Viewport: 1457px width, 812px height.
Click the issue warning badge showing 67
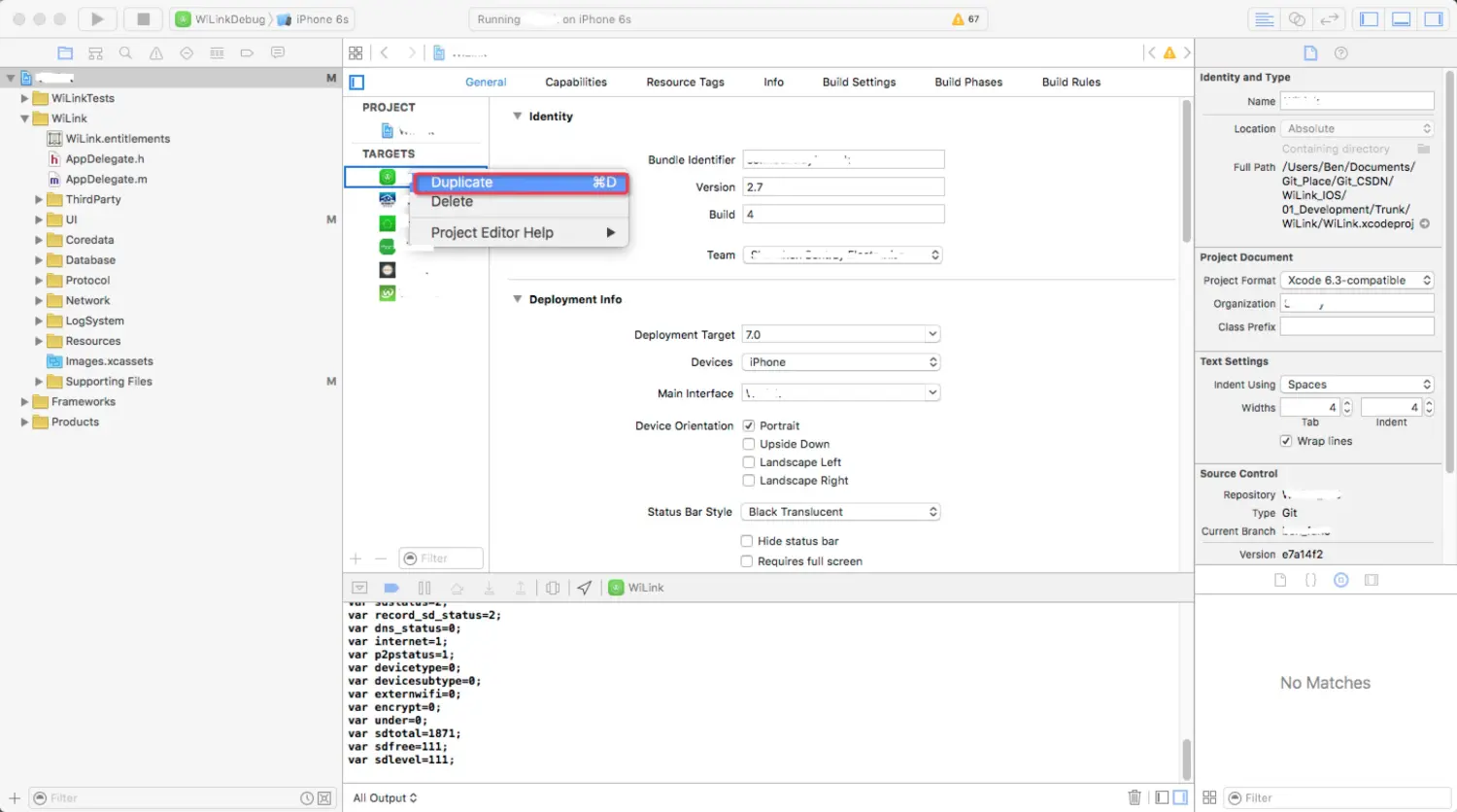pos(966,19)
